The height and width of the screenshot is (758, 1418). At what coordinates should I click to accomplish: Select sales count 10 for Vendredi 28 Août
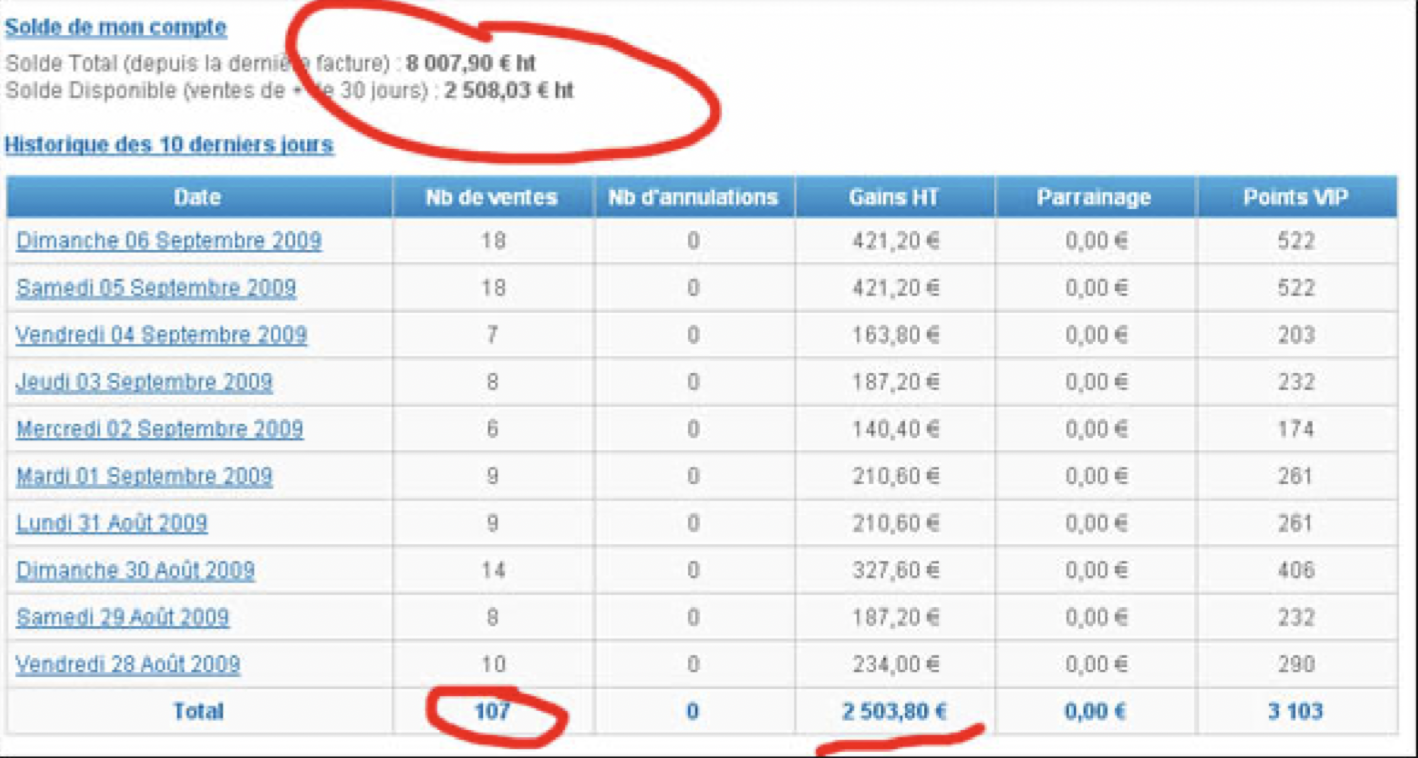(x=493, y=664)
